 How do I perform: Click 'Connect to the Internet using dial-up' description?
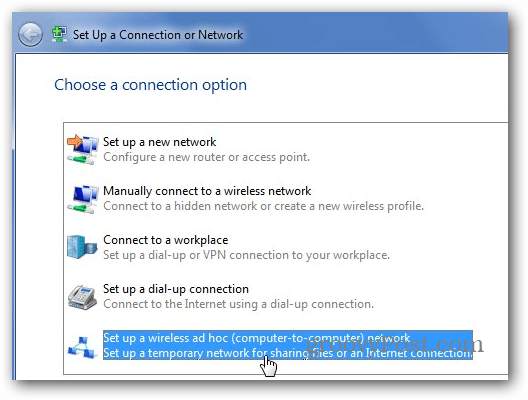click(x=238, y=304)
